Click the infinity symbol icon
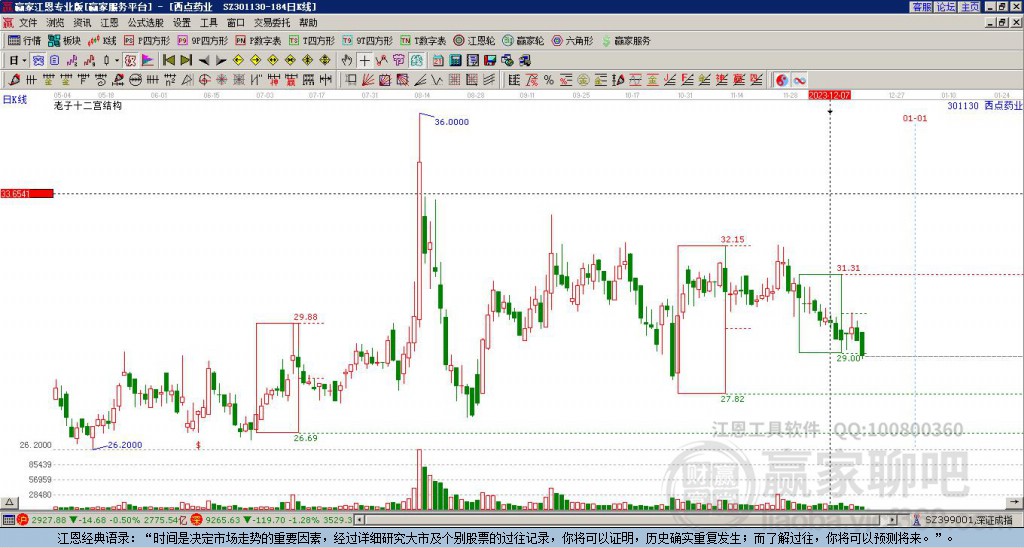 [x=799, y=80]
